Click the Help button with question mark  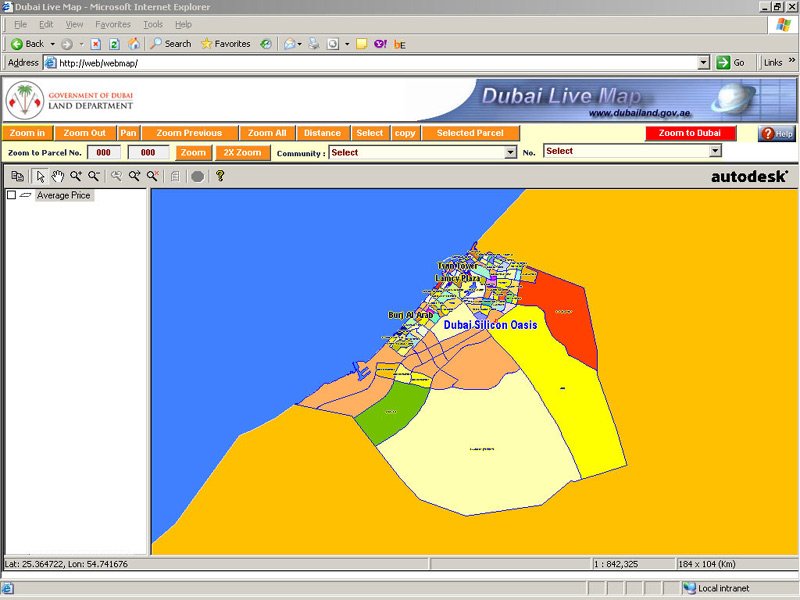pos(777,134)
